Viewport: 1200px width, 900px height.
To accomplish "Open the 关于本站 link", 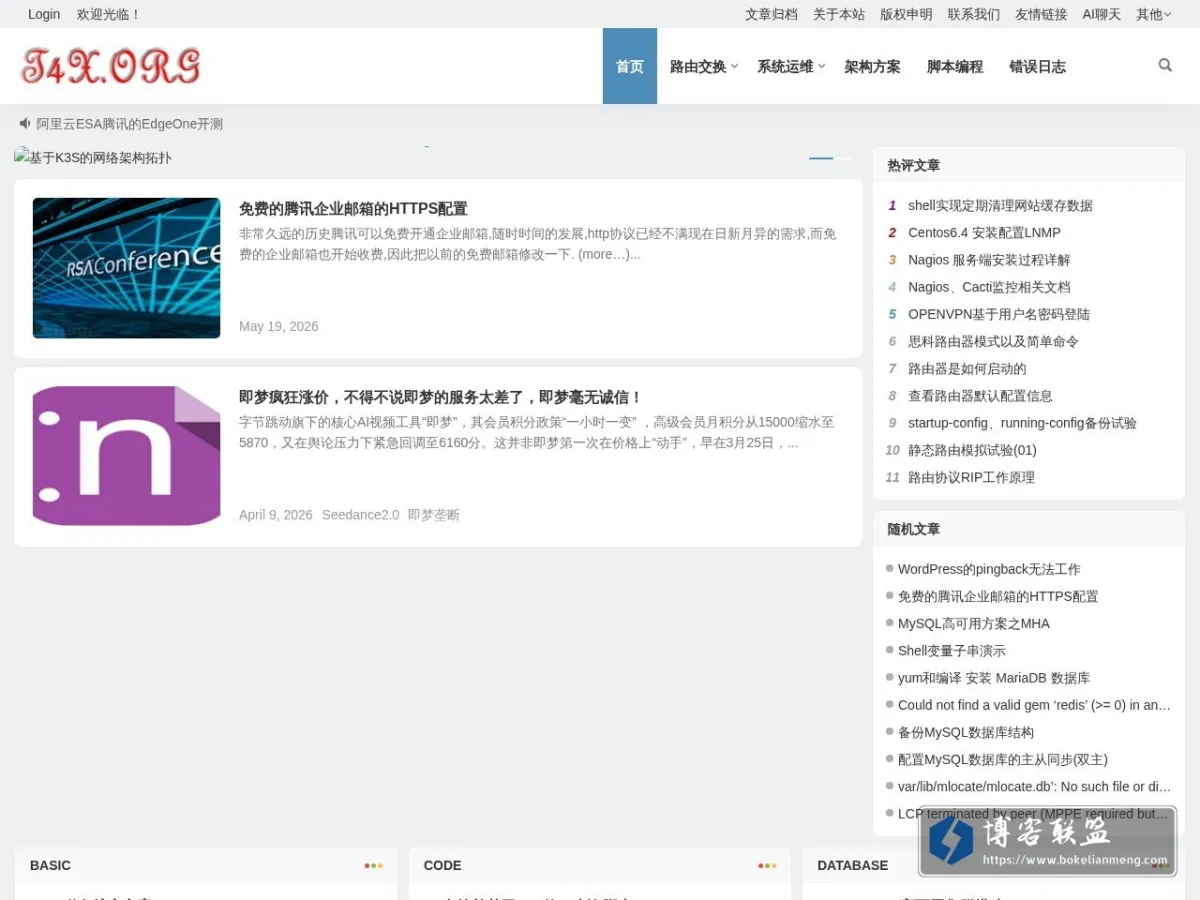I will tap(839, 14).
